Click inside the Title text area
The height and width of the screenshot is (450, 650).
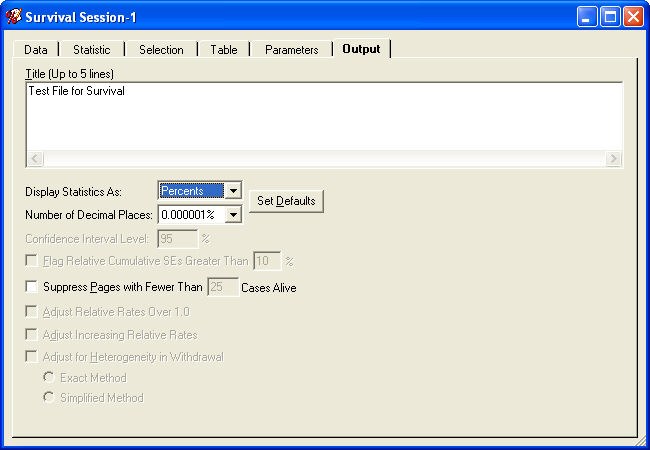pyautogui.click(x=324, y=115)
